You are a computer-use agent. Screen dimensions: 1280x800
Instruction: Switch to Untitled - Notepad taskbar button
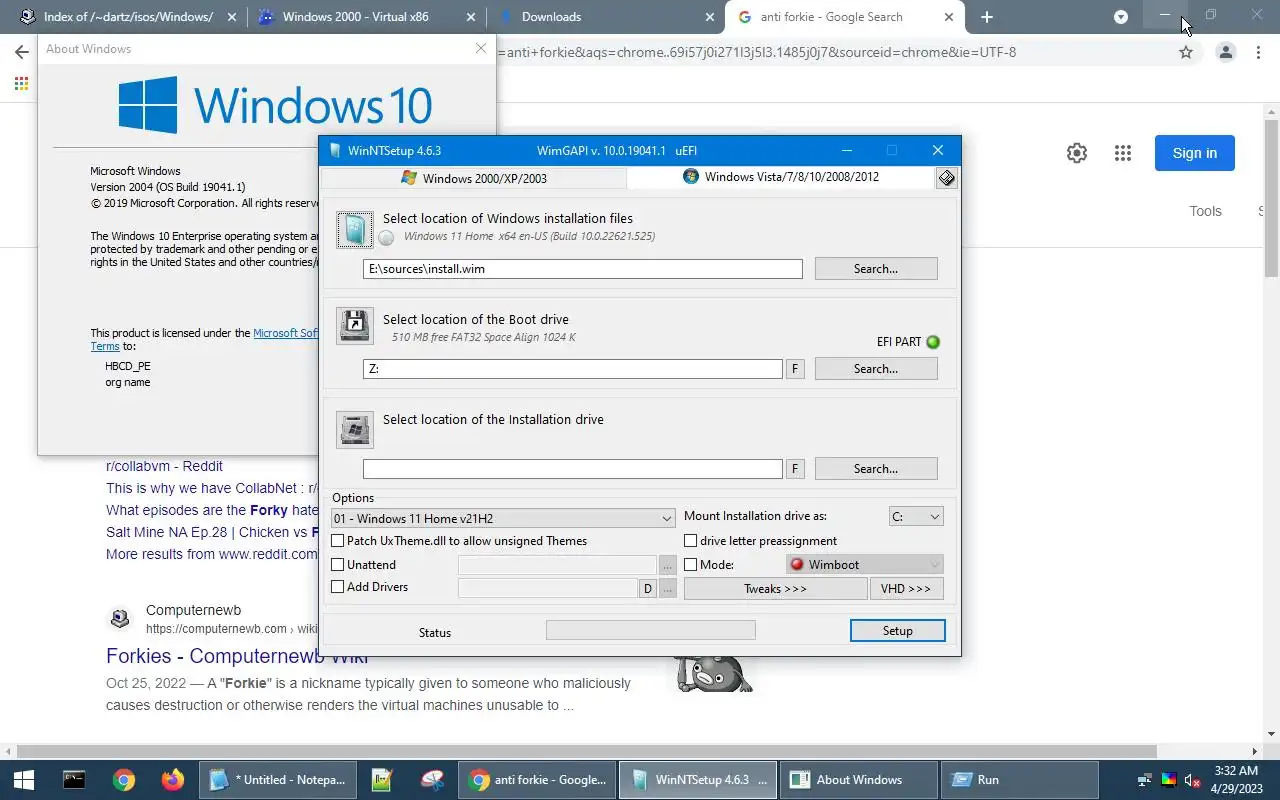click(278, 780)
